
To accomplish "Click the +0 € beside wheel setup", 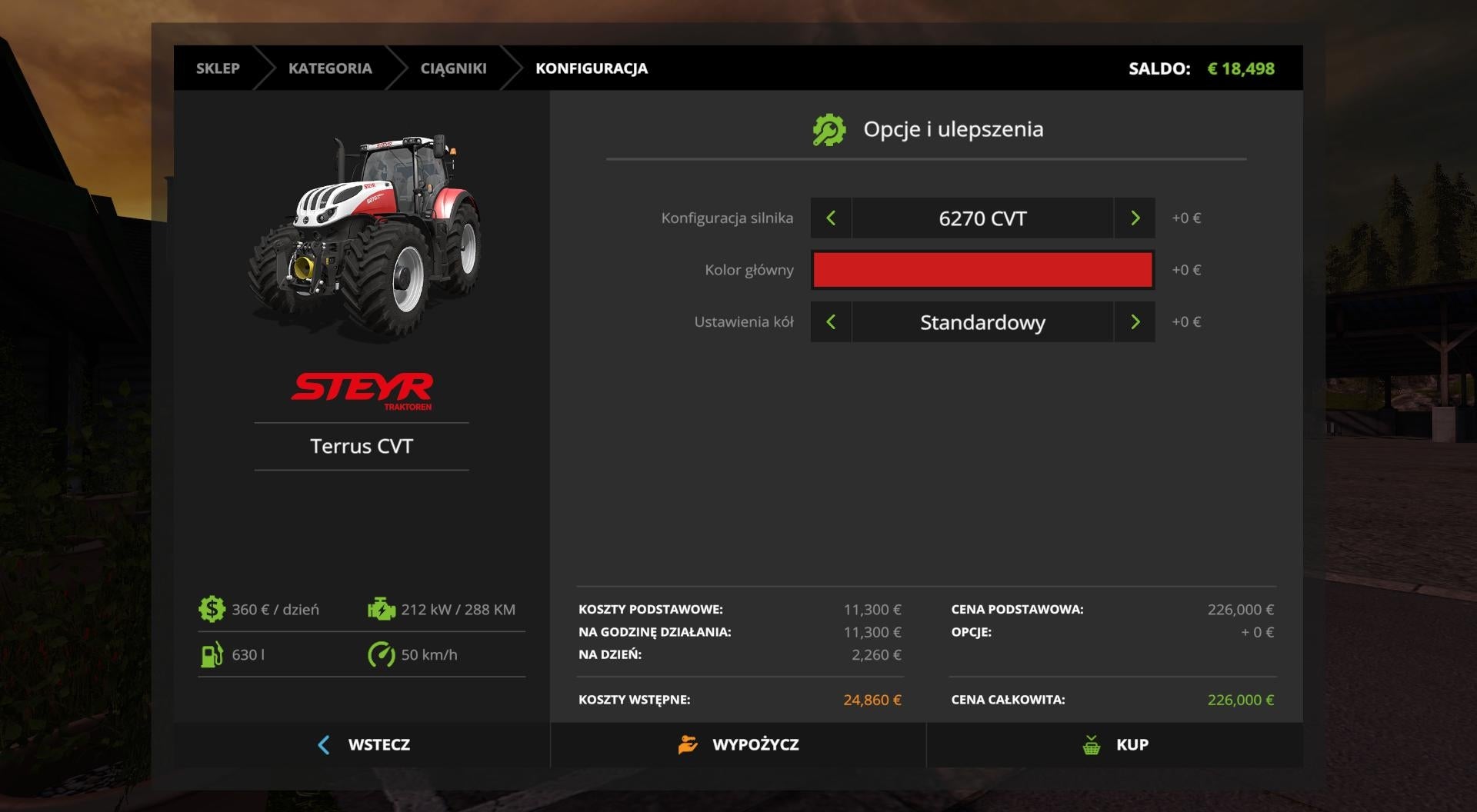I will tap(1186, 321).
